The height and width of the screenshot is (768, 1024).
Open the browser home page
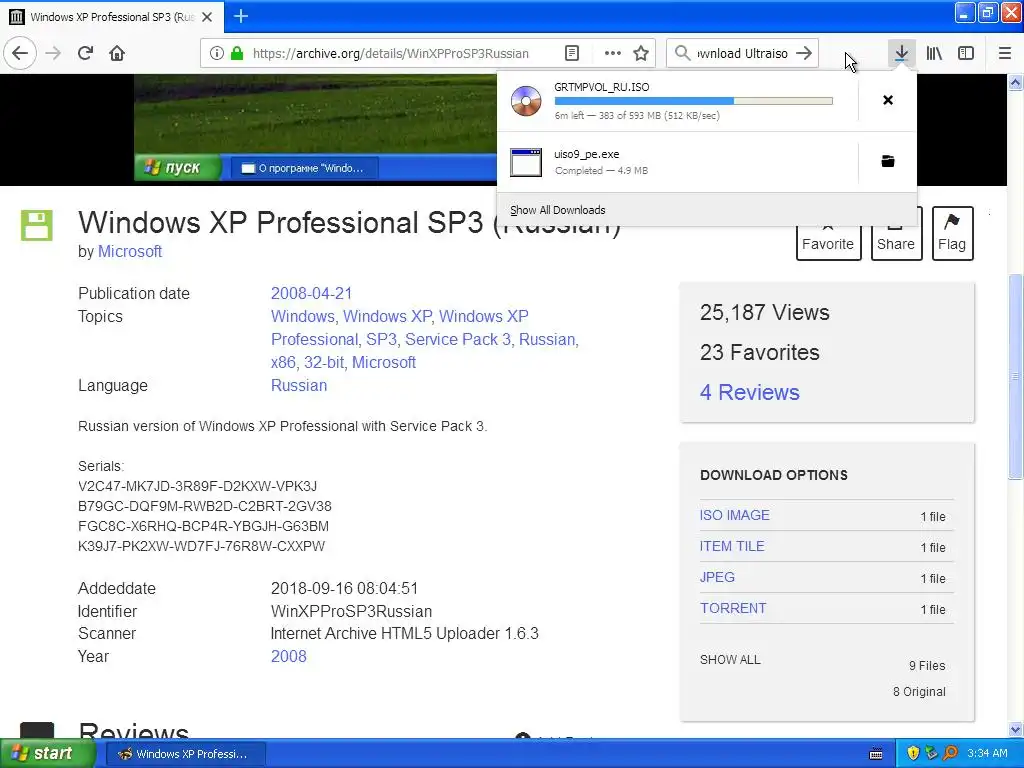(117, 53)
